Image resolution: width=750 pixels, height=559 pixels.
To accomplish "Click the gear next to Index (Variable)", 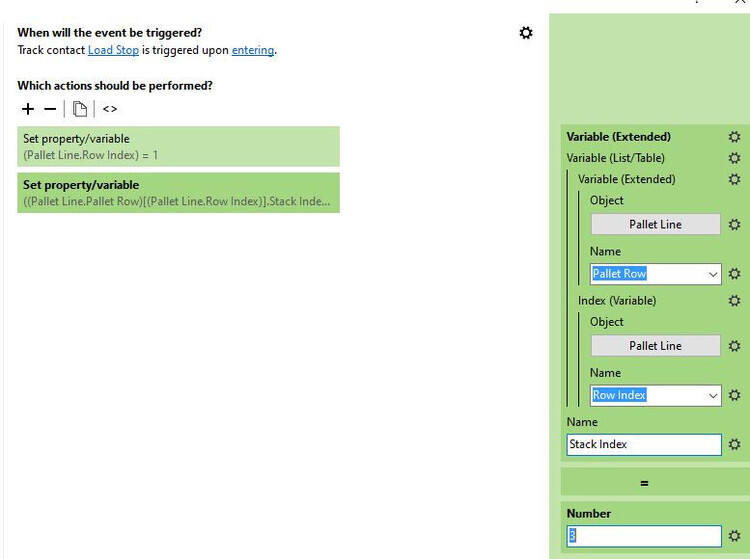I will [734, 300].
